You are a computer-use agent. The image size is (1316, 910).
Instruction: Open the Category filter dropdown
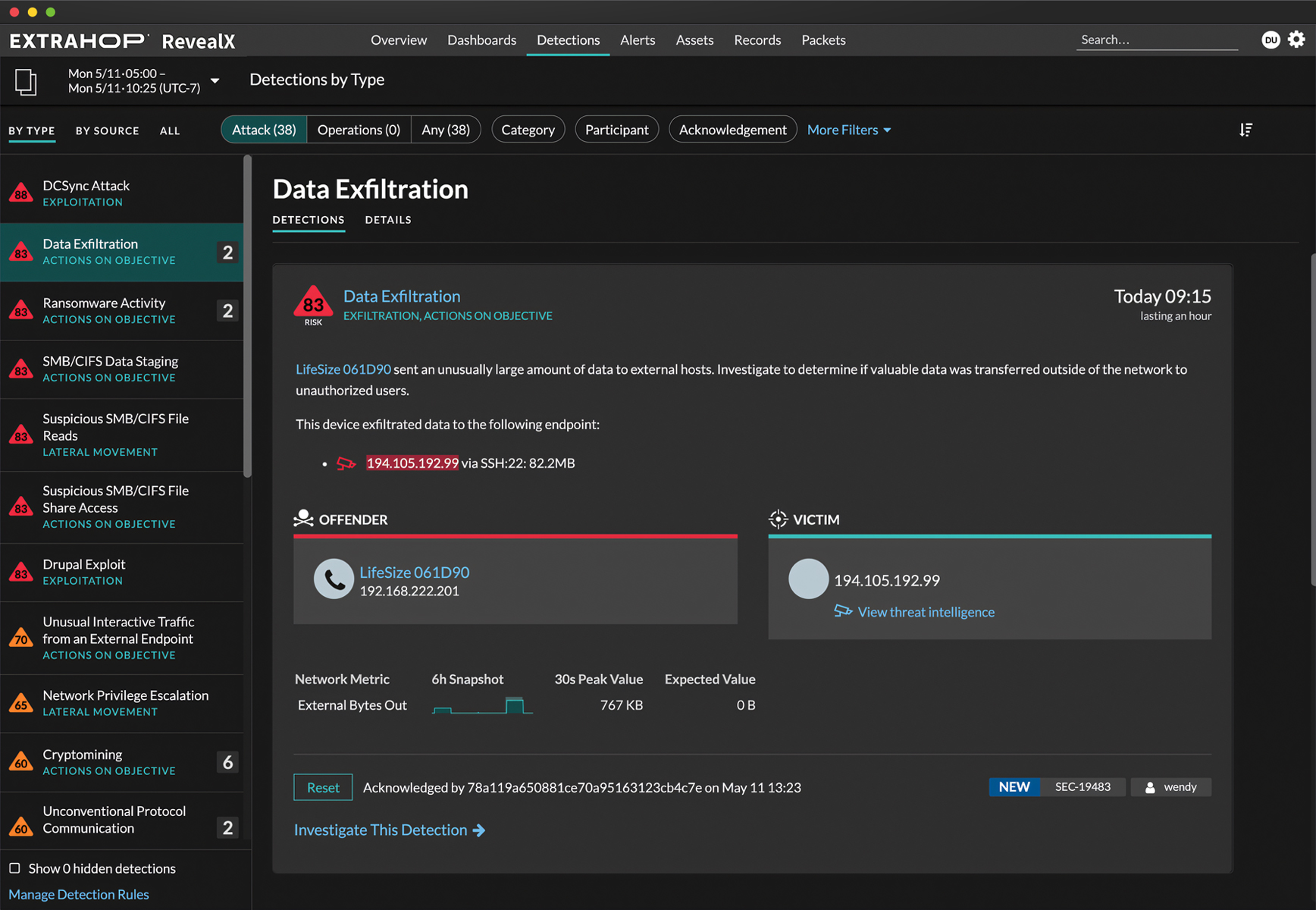[x=528, y=130]
